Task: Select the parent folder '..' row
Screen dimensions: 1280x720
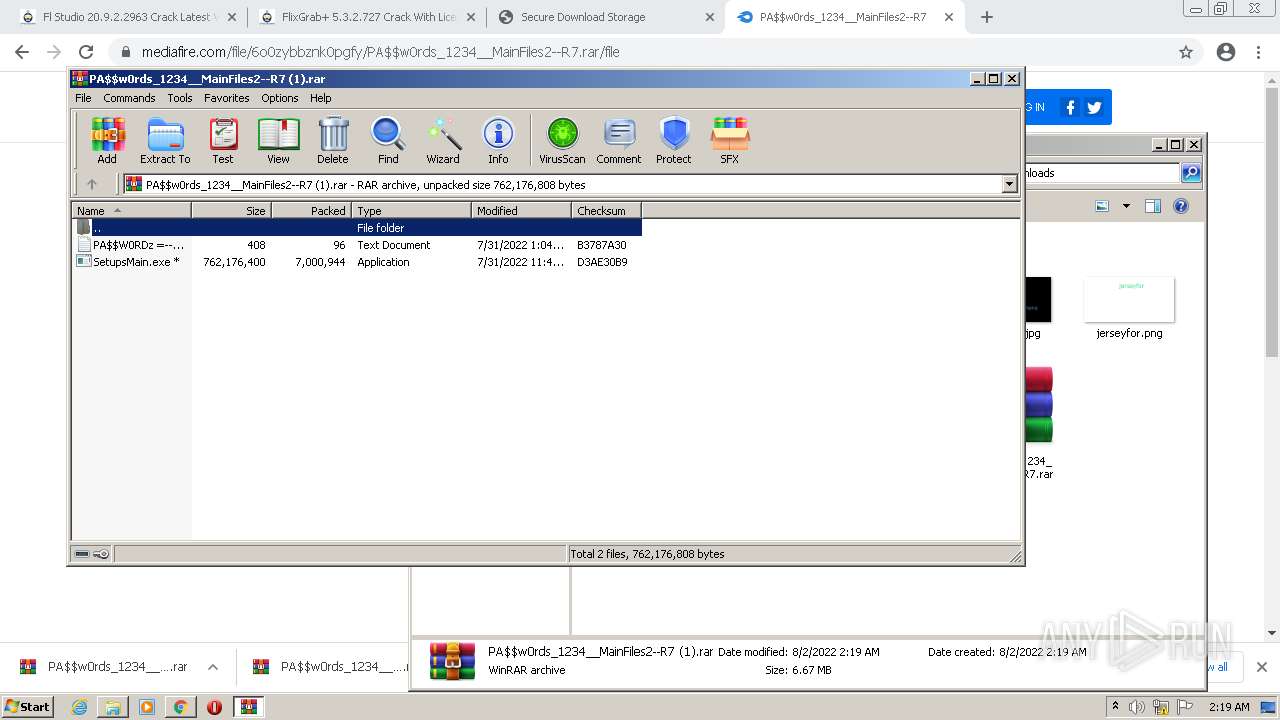Action: (x=357, y=228)
